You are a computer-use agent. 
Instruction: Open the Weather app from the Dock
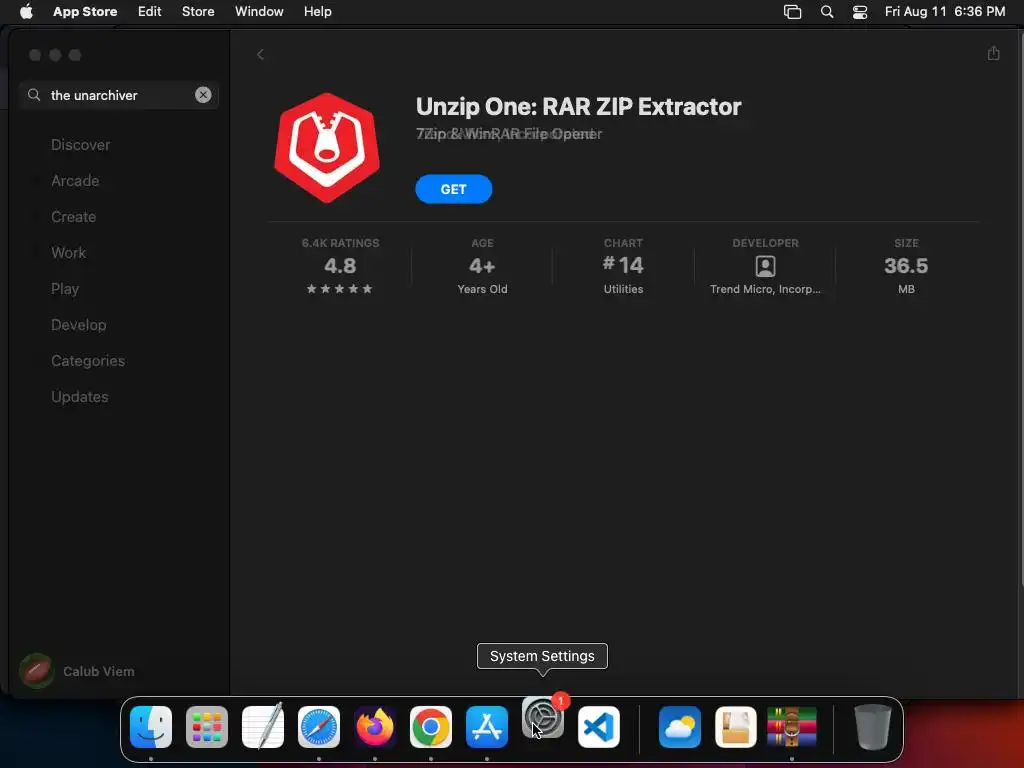point(680,727)
